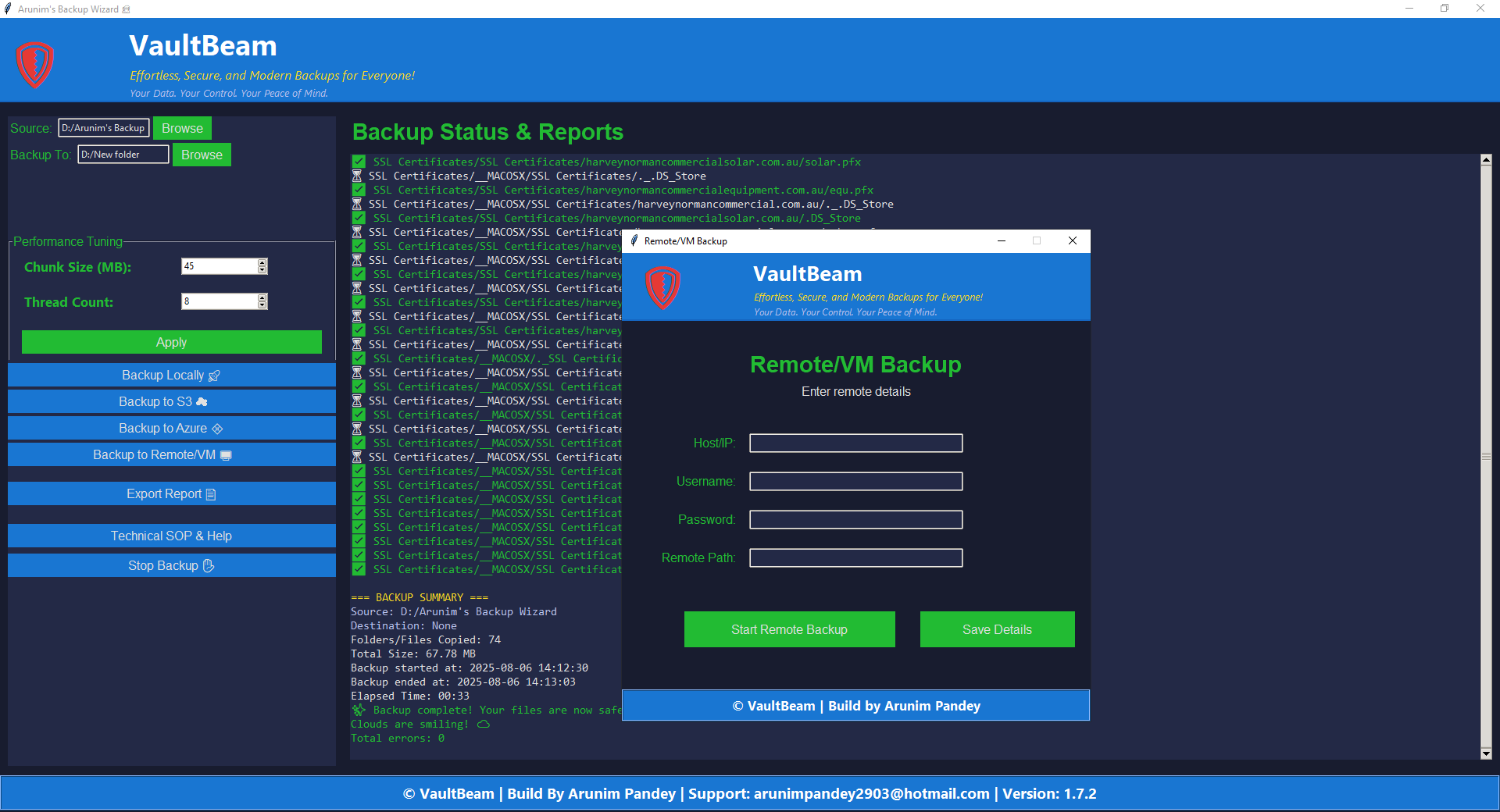Click the scrollbar down arrow on the right

pos(1487,755)
